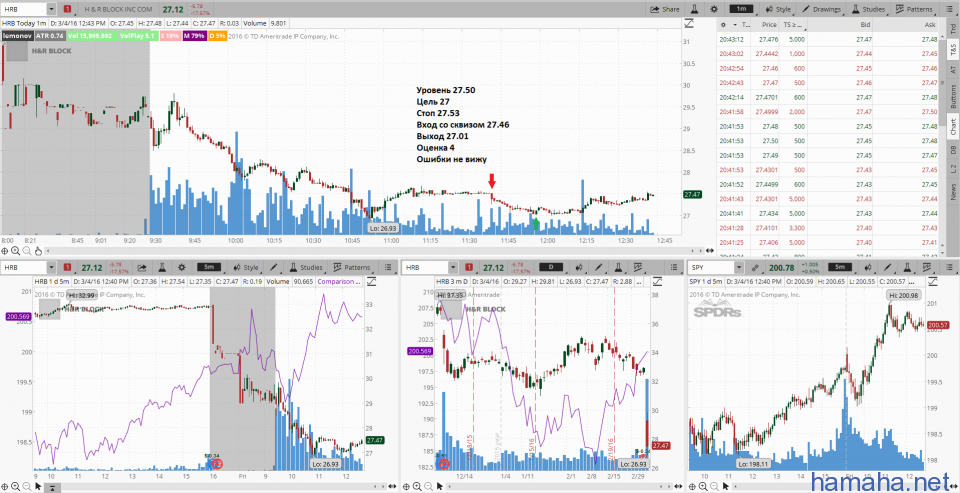Image resolution: width=960 pixels, height=493 pixels.
Task: Open pencil drawings icon on middle daily chart
Action: coord(598,268)
